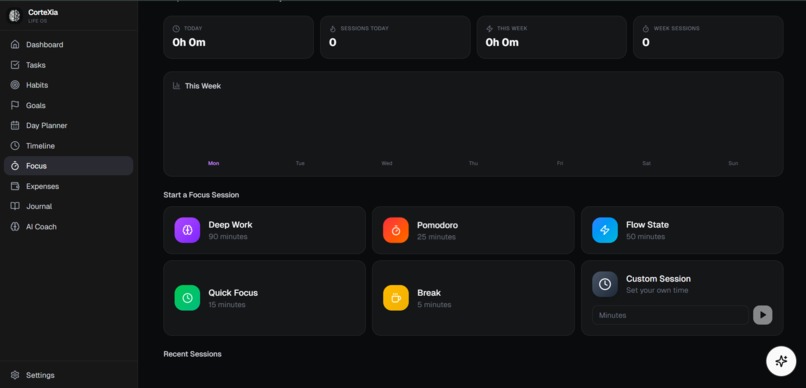
Task: Open the Expenses page
Action: (68, 186)
